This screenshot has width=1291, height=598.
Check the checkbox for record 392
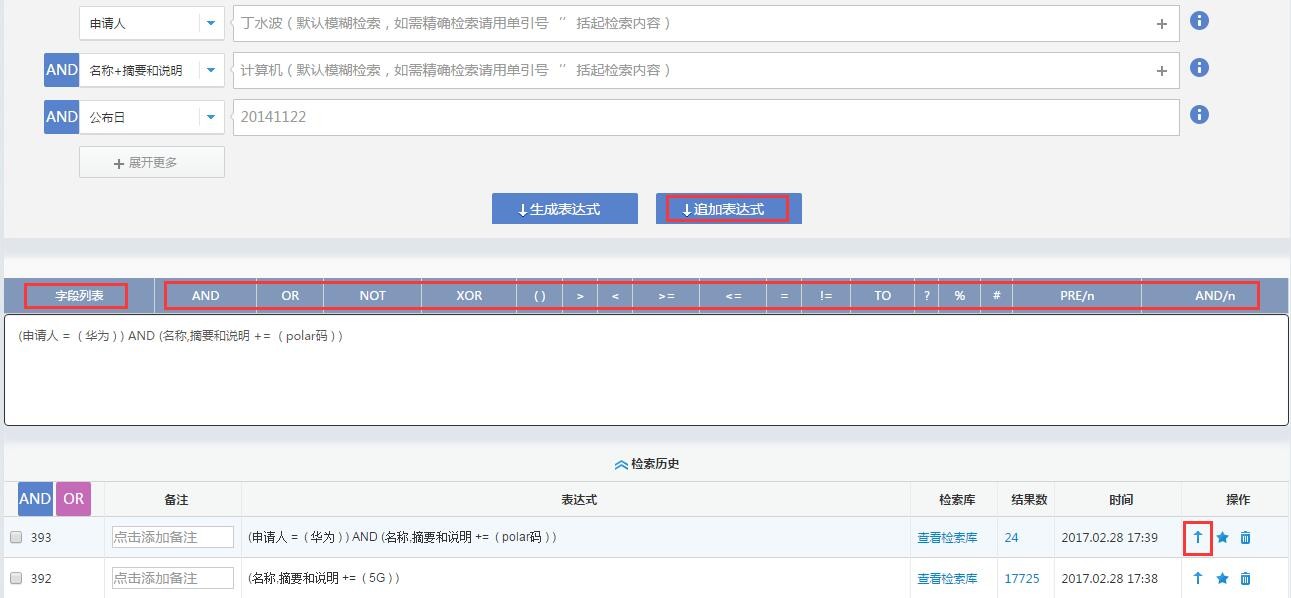tap(16, 578)
